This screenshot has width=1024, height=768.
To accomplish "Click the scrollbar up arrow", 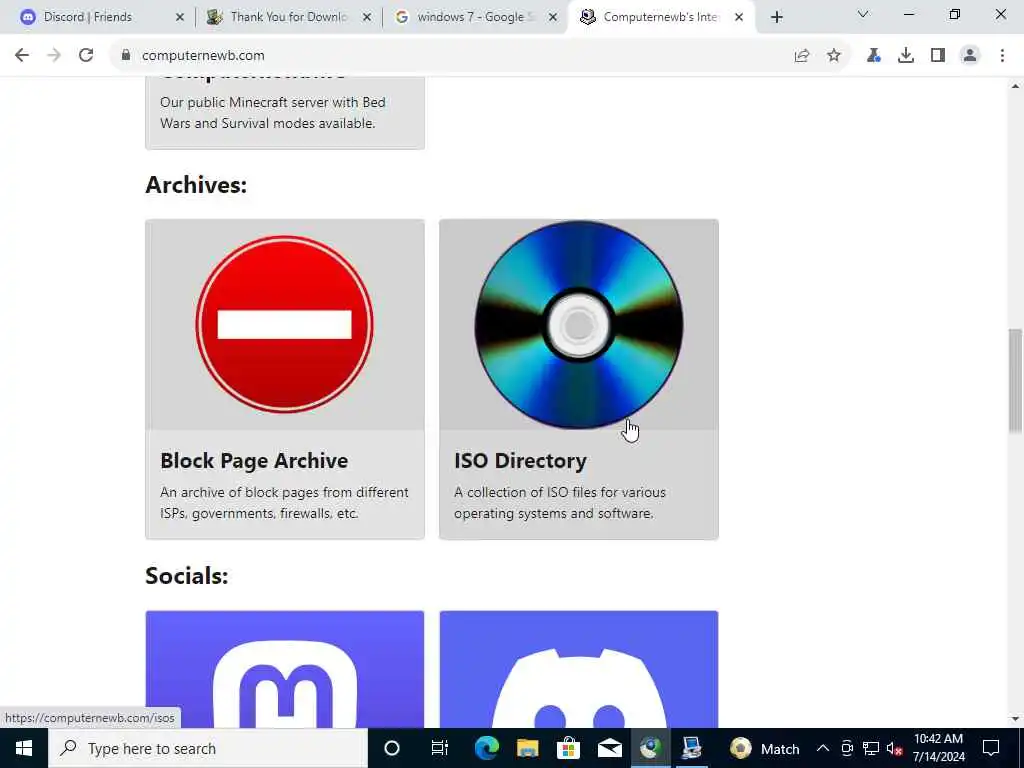I will tap(1015, 86).
